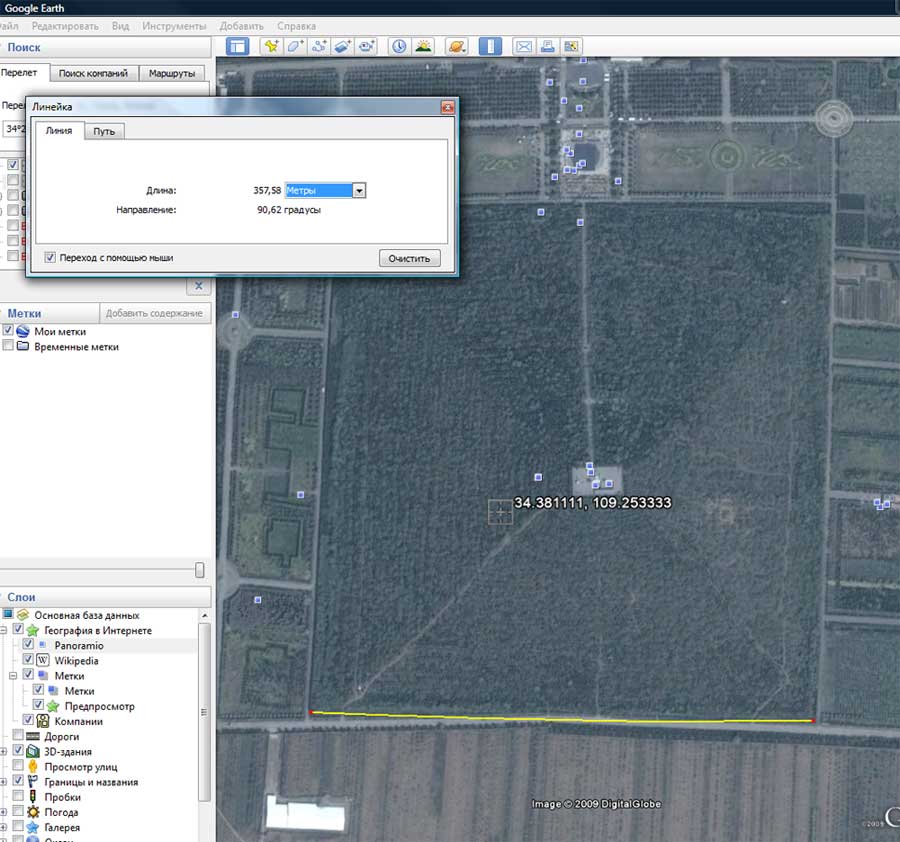This screenshot has height=842, width=900.
Task: Toggle the sidebar panel toolbar icon
Action: click(237, 46)
